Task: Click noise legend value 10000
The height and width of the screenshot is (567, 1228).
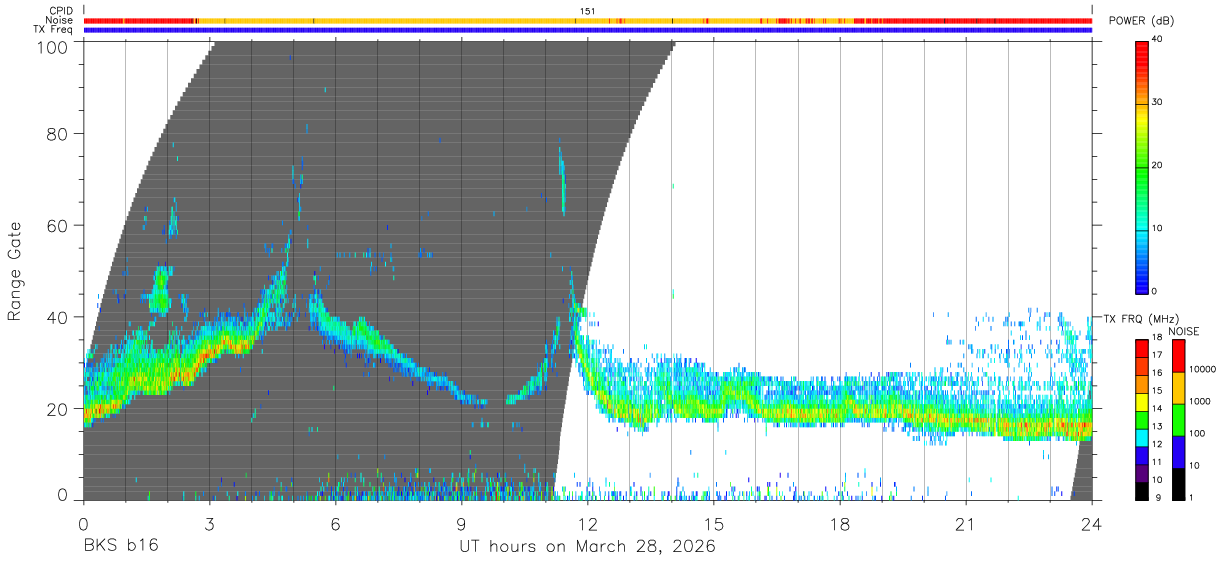Action: (x=1201, y=370)
